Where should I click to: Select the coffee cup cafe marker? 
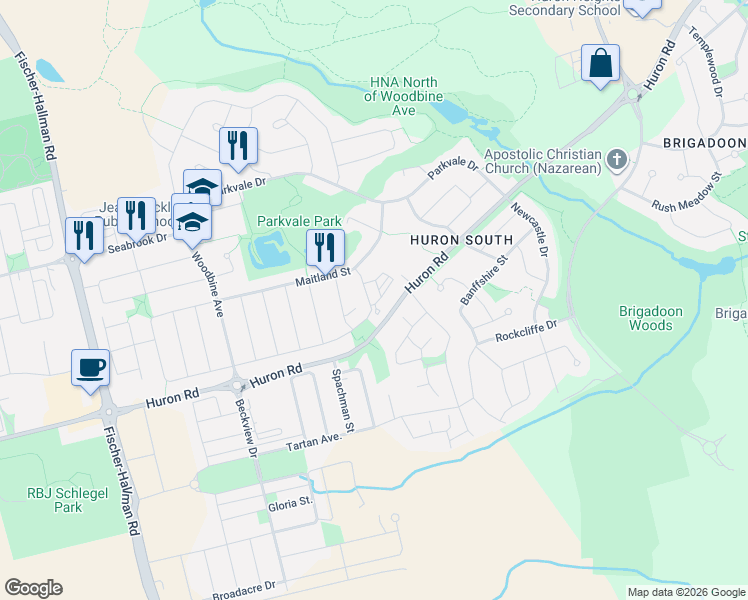91,372
